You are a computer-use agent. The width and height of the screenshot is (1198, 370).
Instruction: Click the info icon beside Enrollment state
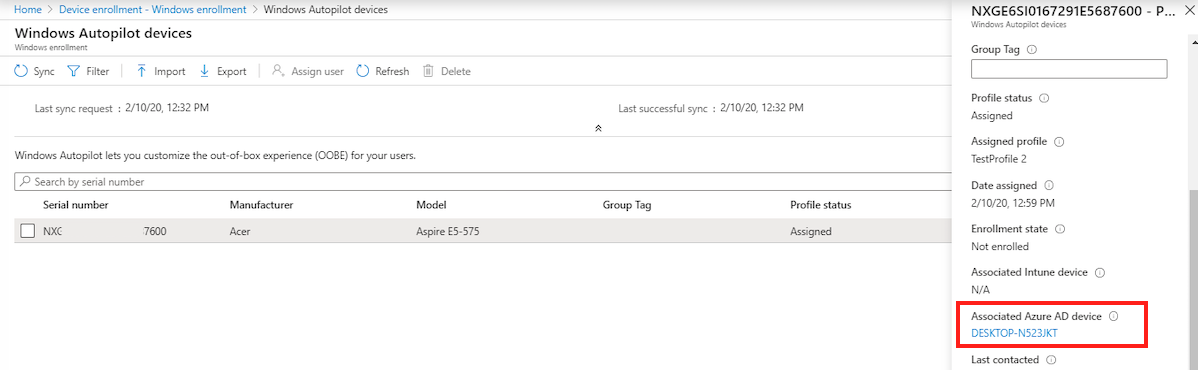[1060, 229]
